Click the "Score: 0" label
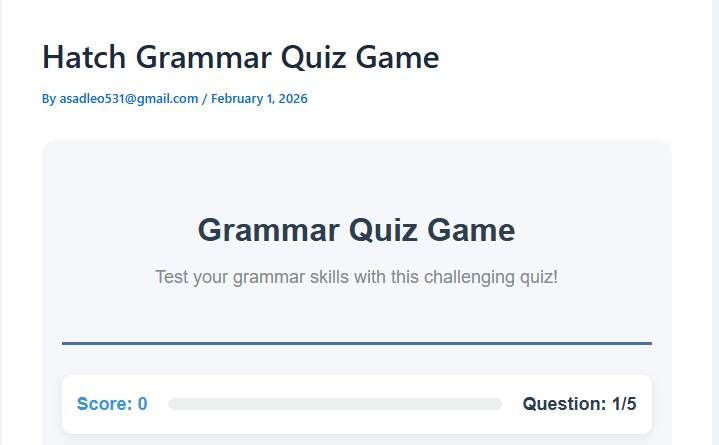 tap(112, 404)
